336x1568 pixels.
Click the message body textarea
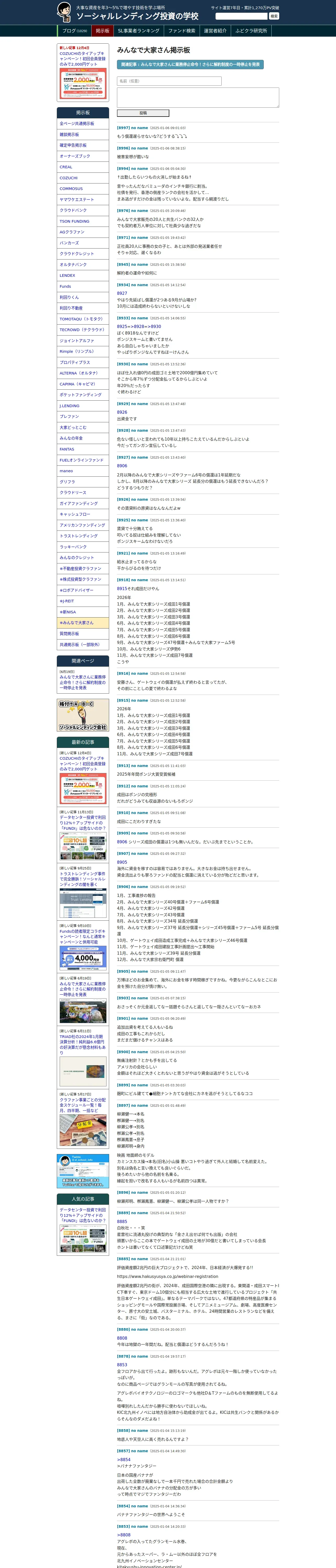[x=198, y=97]
